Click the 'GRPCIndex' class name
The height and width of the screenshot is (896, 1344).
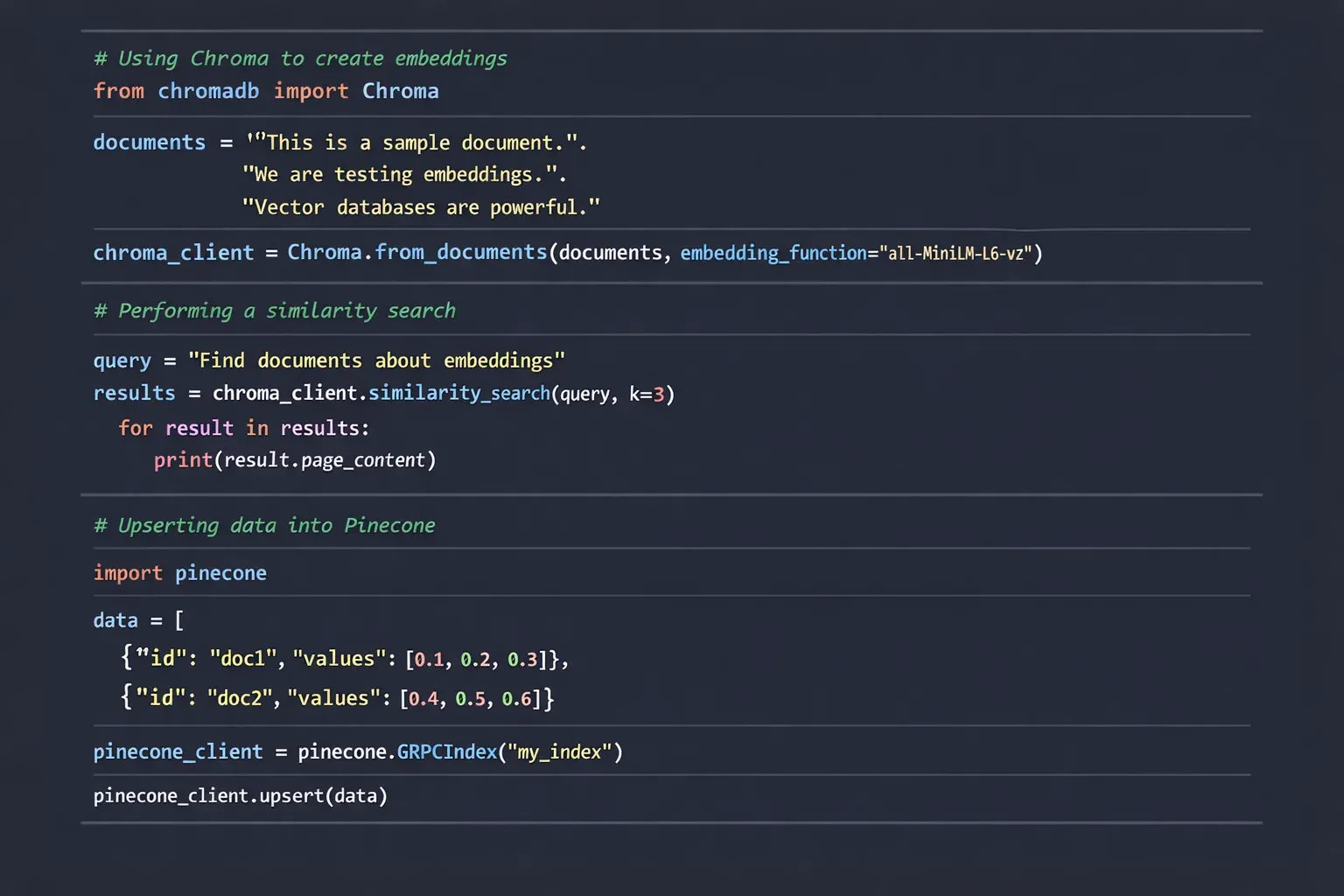click(446, 752)
